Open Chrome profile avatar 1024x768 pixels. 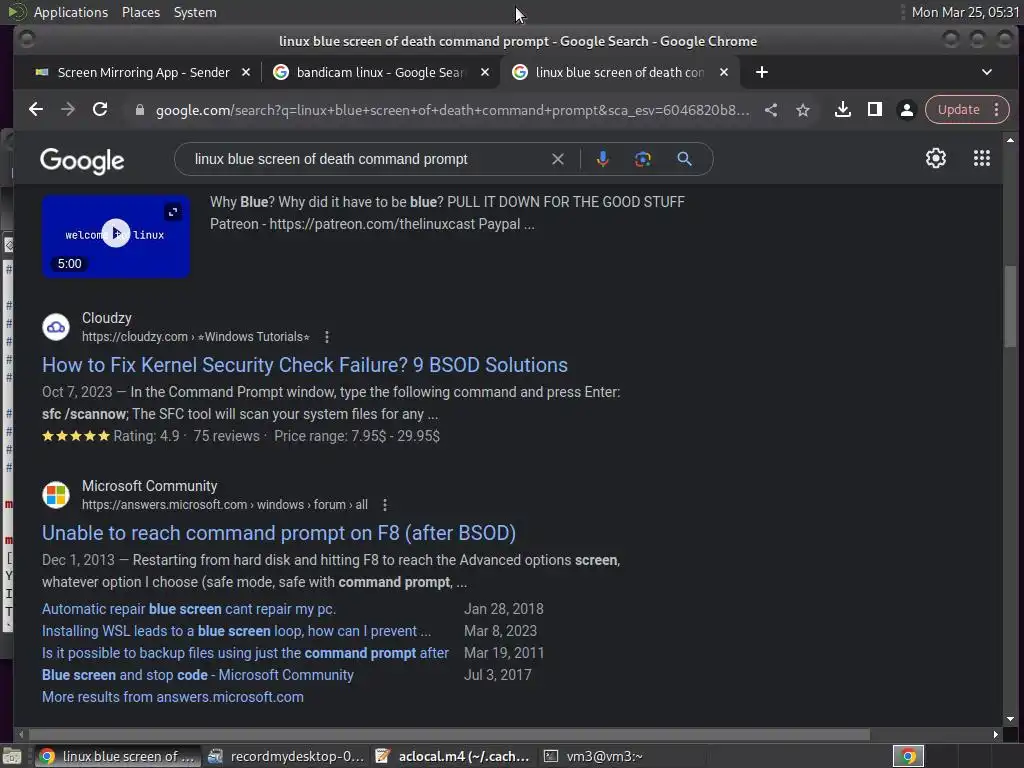point(906,110)
